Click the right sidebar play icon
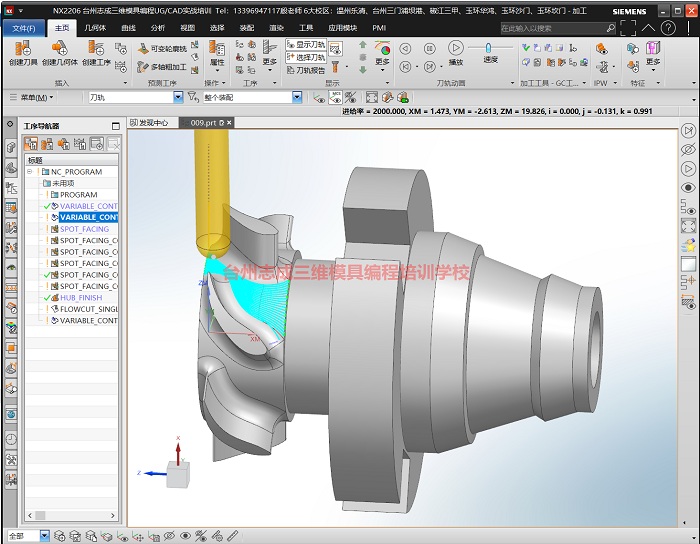This screenshot has height=544, width=700. coord(688,169)
